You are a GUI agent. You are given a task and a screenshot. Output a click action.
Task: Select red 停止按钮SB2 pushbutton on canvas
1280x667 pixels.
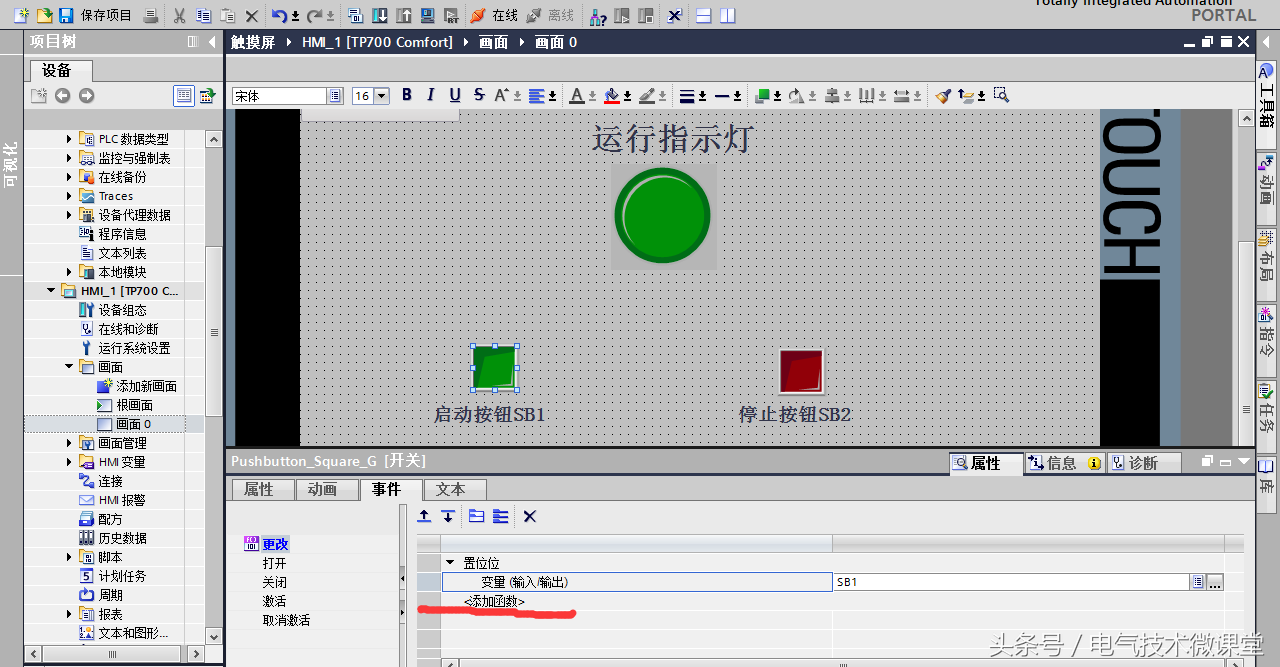coord(801,371)
